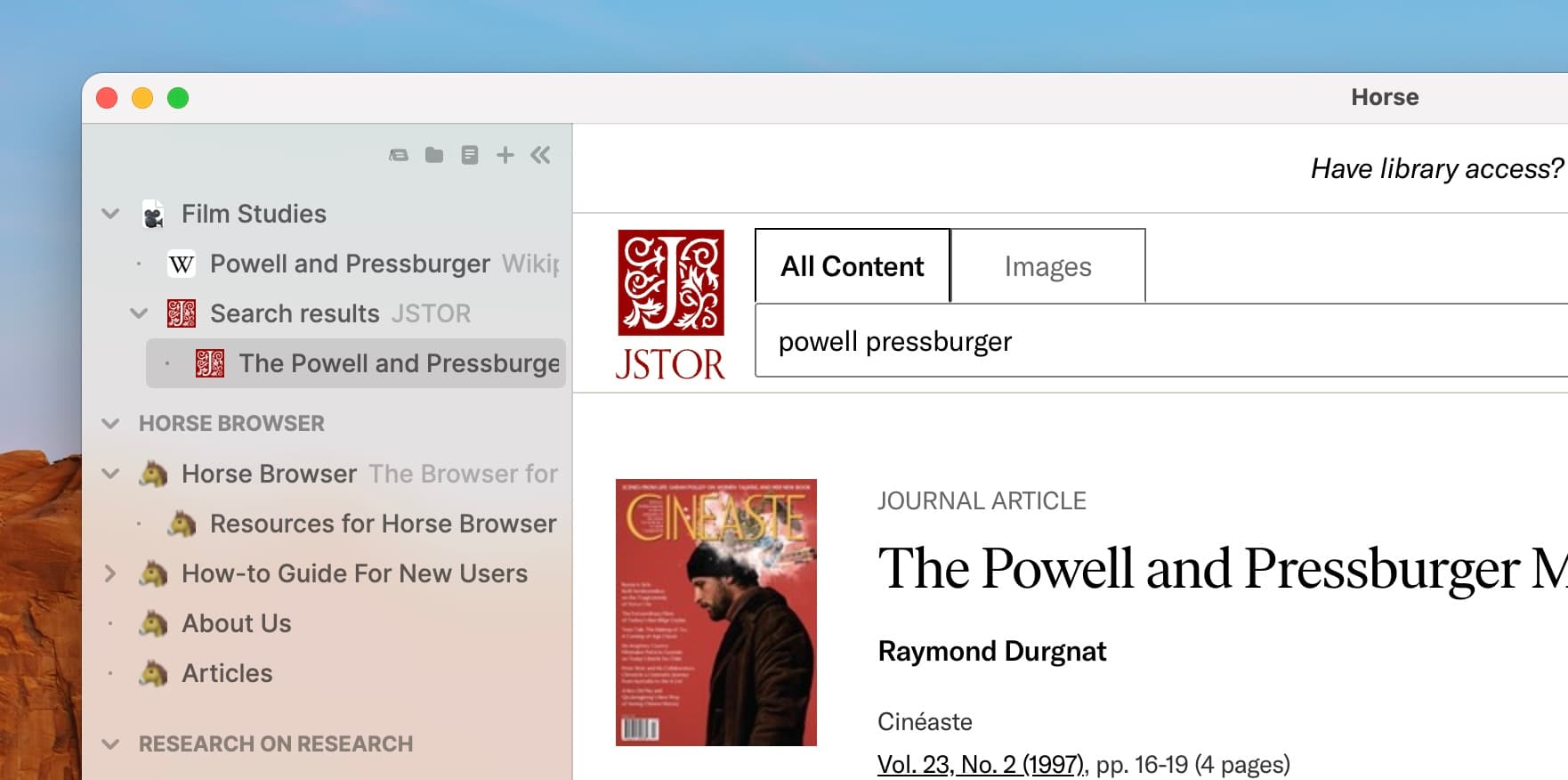Click the Have library access? text

pyautogui.click(x=1436, y=168)
